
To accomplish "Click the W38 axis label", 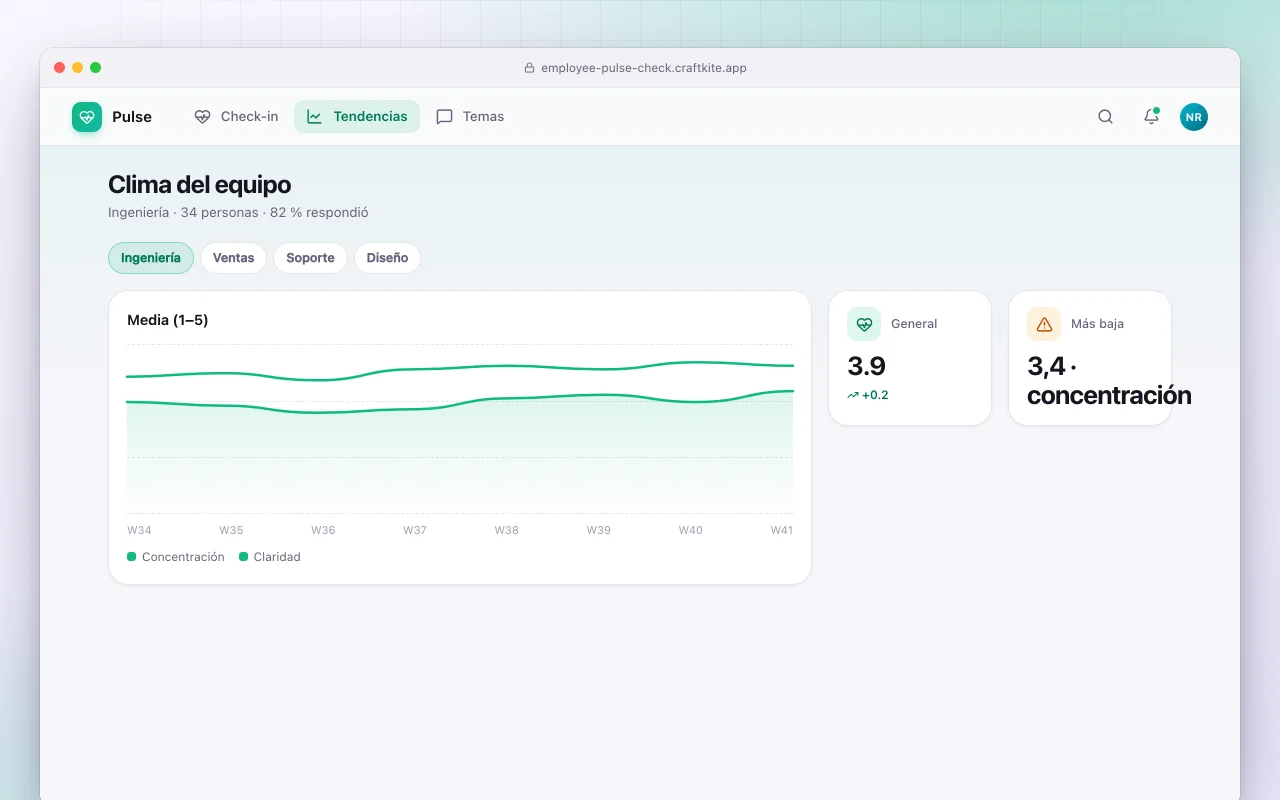I will 507,530.
